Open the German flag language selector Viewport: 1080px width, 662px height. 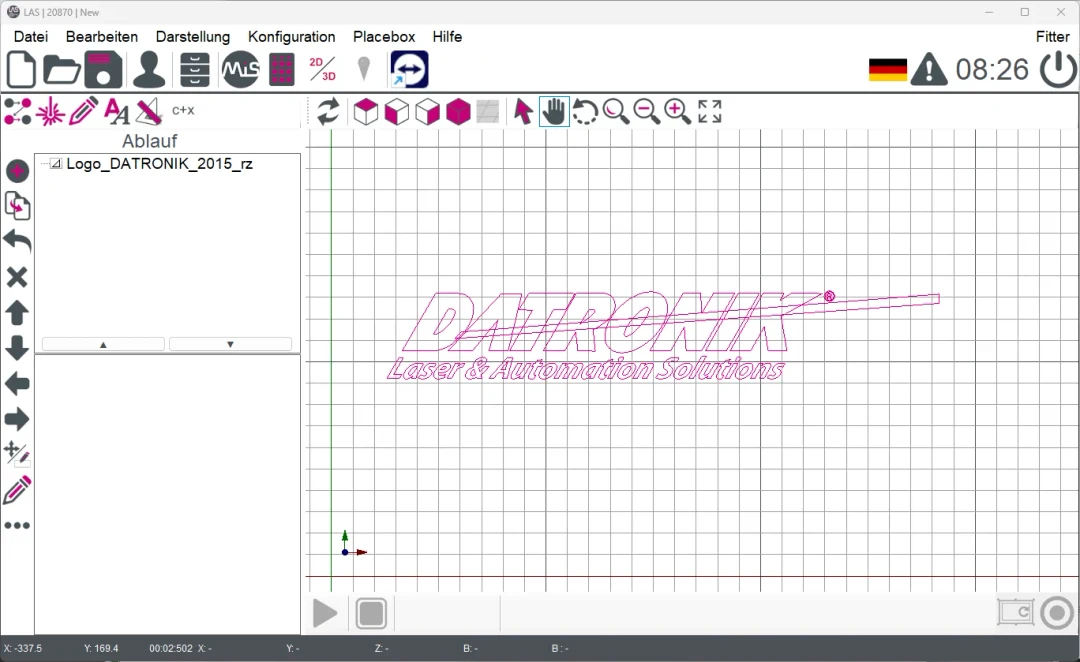coord(887,70)
